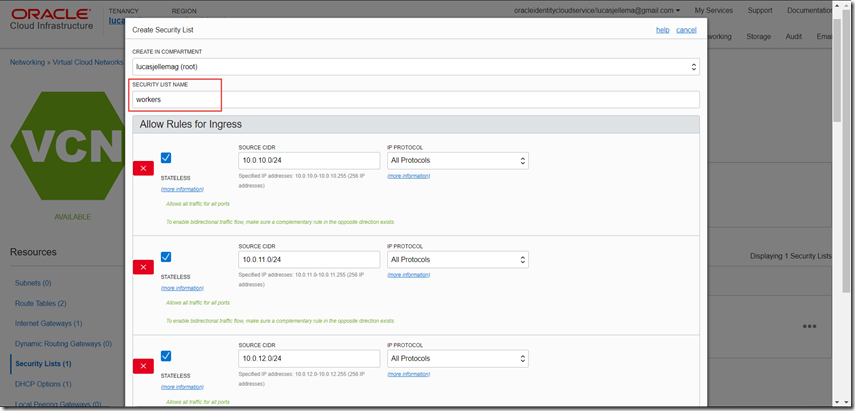This screenshot has width=855, height=411.
Task: Remove the 10.0.12.0/24 ingress rule
Action: 144,364
